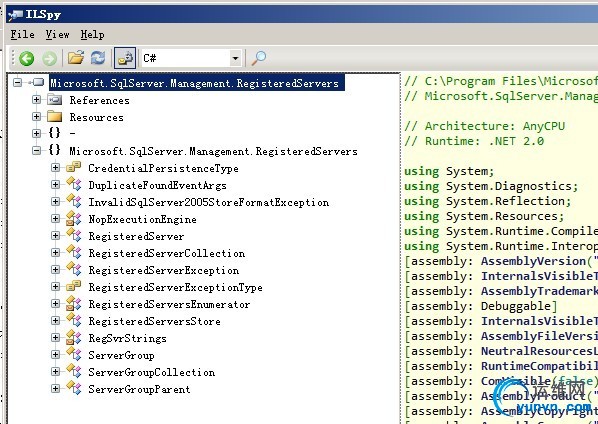Expand the RegisteredServerCollection node

56,252
